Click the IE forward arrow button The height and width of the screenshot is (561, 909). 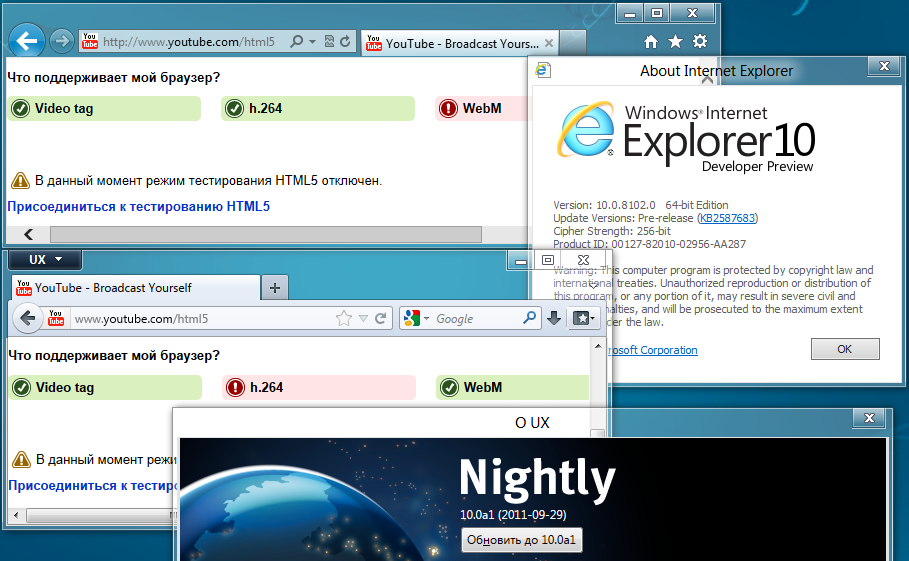pyautogui.click(x=61, y=41)
